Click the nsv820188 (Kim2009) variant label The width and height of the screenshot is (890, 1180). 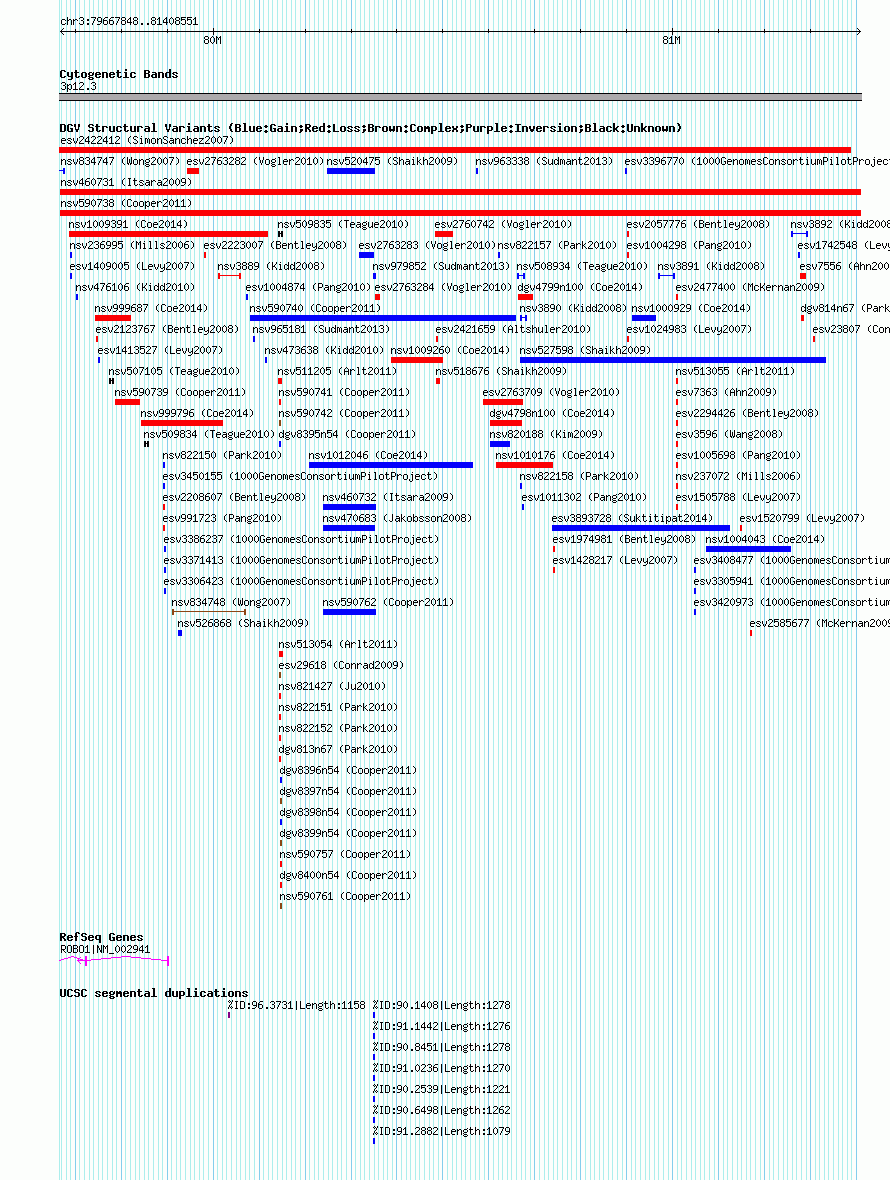pyautogui.click(x=546, y=434)
